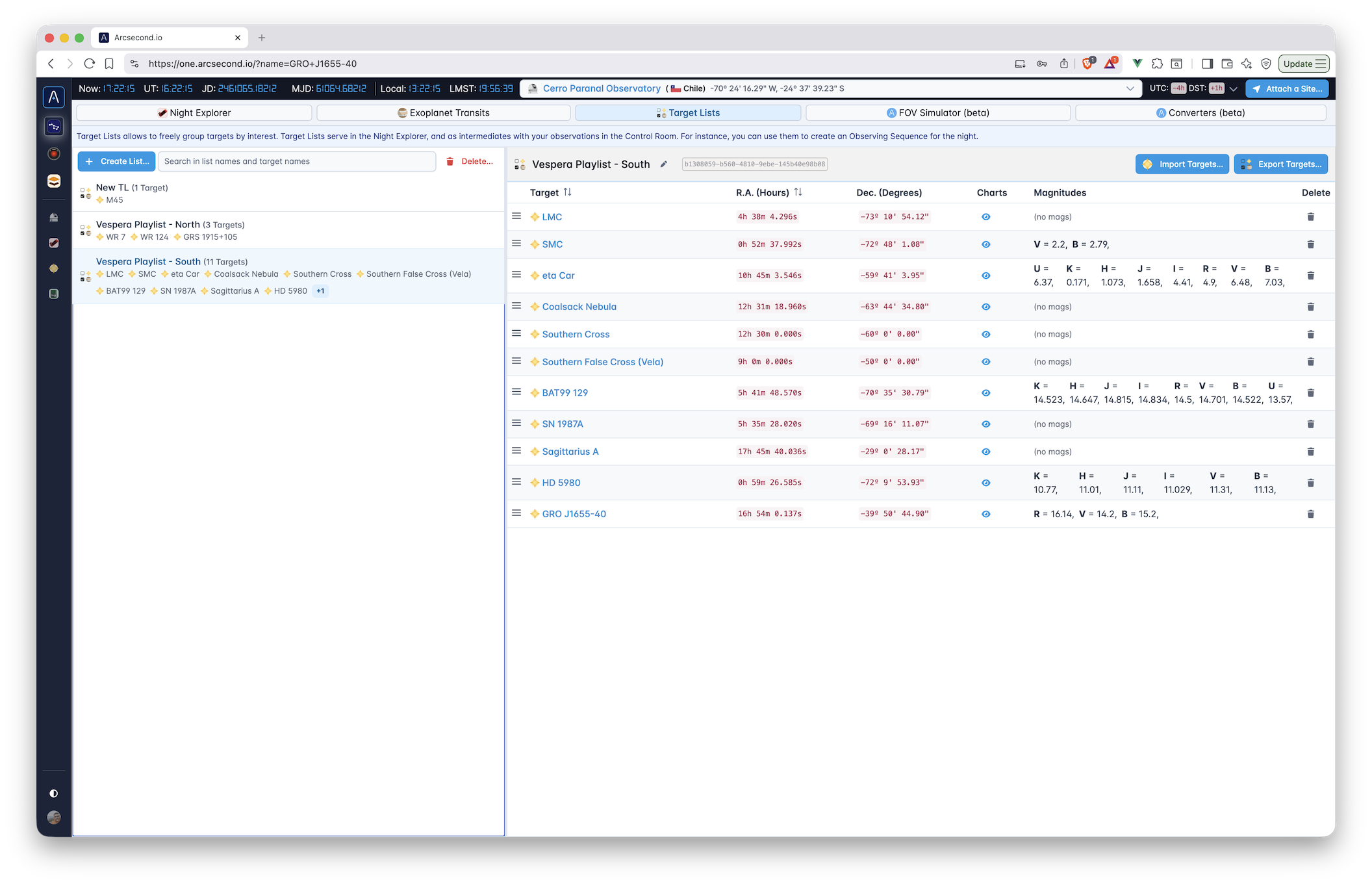Viewport: 1372px width, 885px height.
Task: Open the red record icon in sidebar
Action: [54, 153]
